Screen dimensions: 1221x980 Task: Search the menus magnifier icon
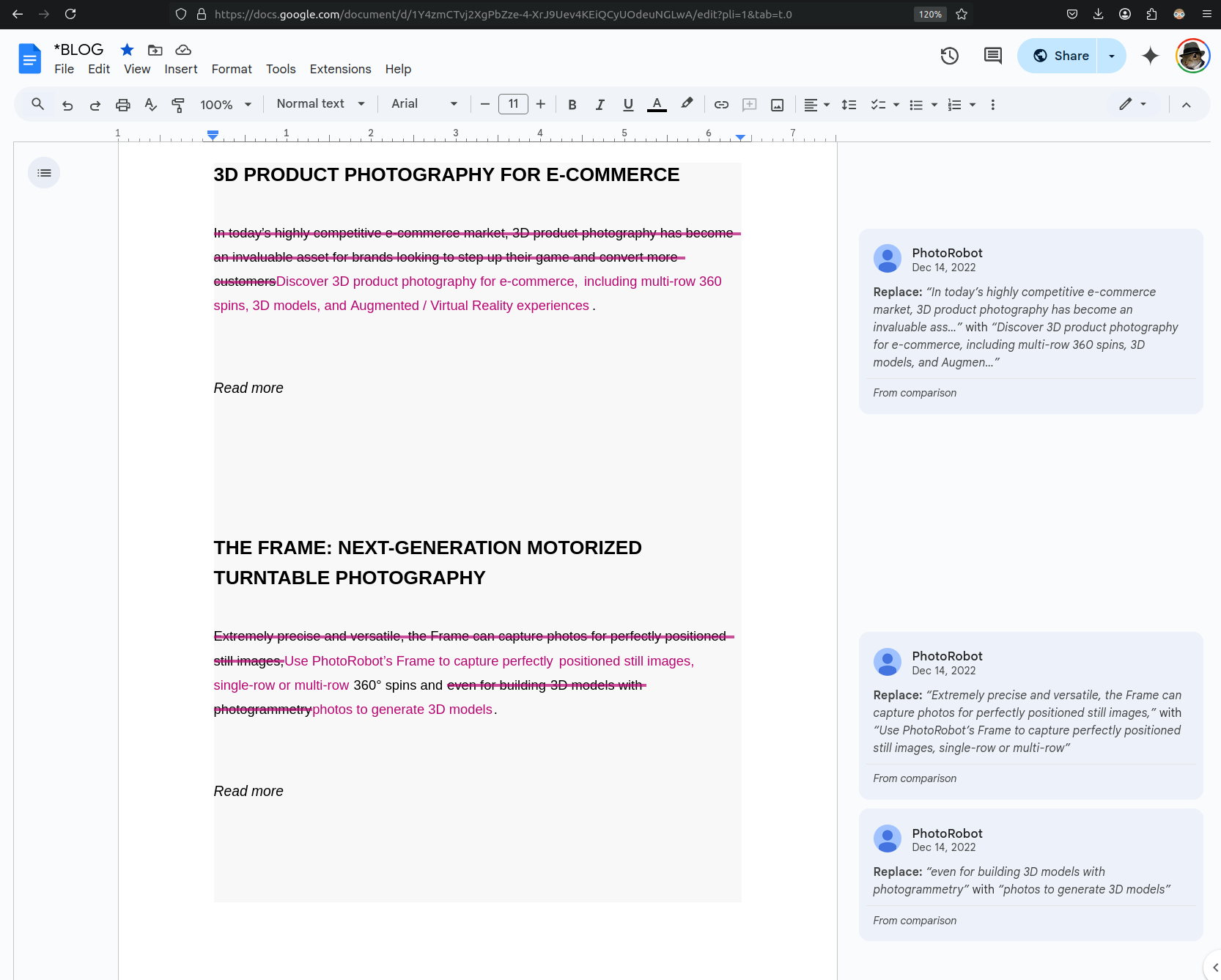coord(38,105)
